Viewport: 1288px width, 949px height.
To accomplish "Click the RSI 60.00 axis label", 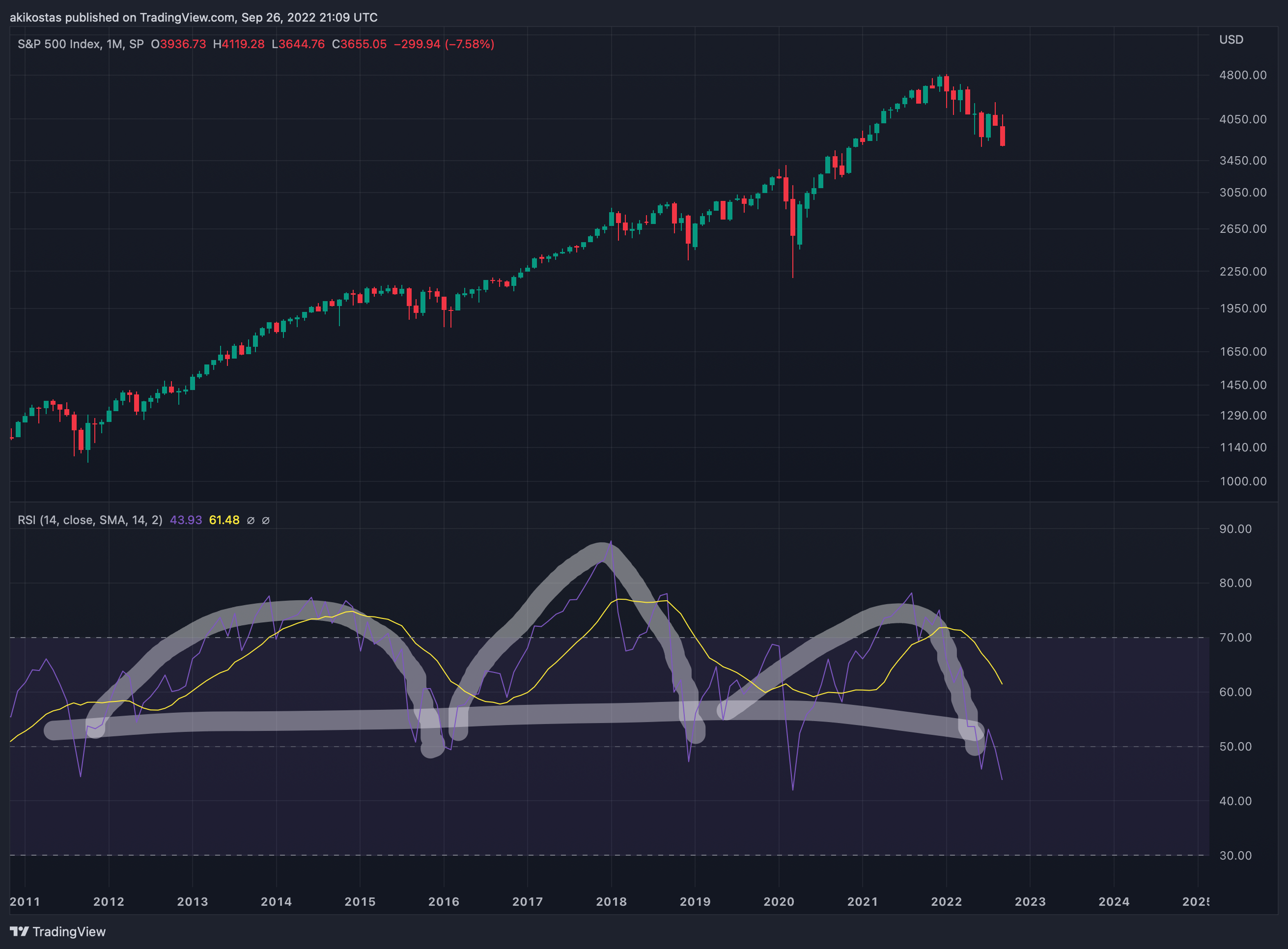I will click(1235, 692).
